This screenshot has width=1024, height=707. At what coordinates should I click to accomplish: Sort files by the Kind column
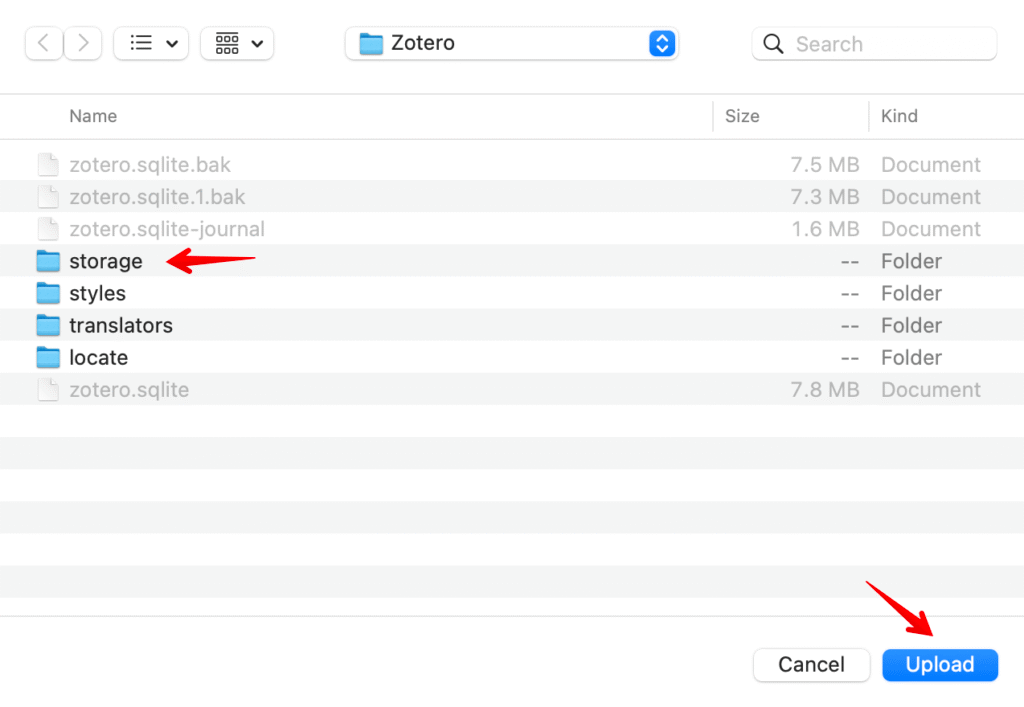(899, 116)
